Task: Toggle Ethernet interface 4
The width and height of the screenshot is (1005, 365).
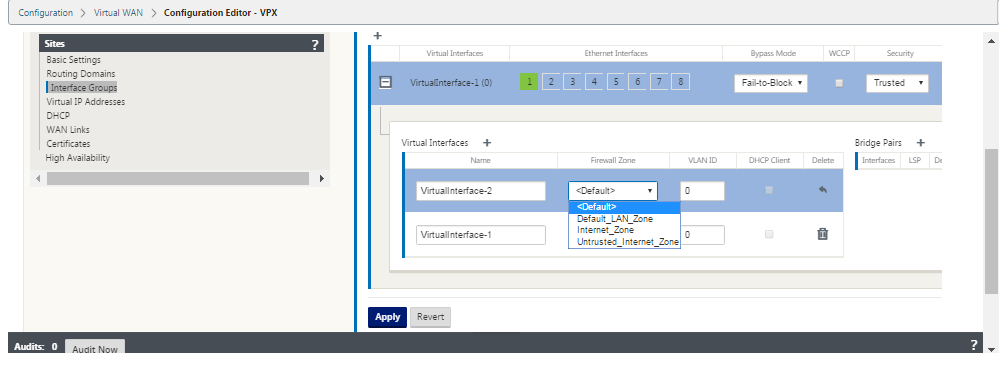Action: coord(595,81)
